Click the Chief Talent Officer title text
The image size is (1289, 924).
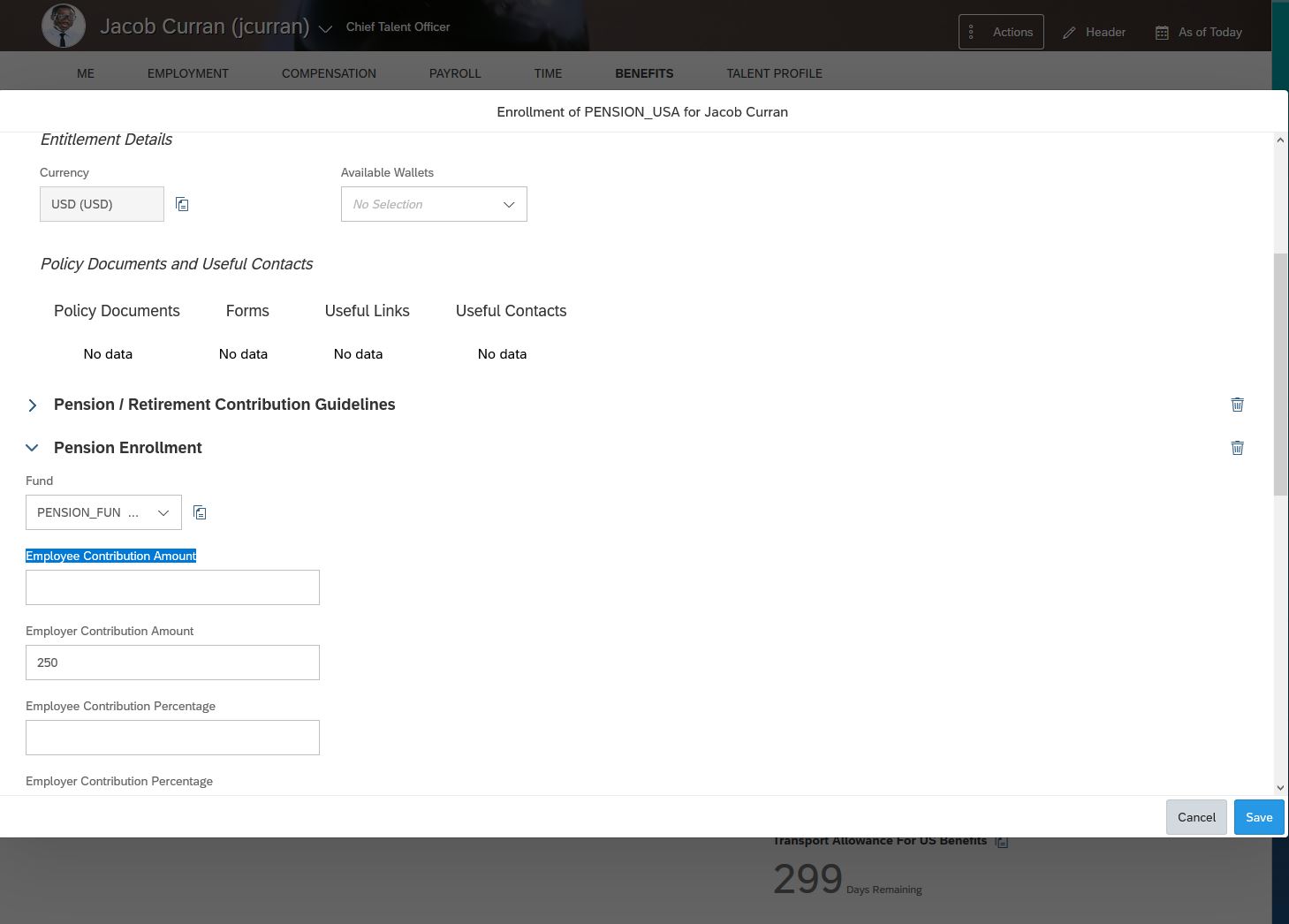tap(398, 27)
